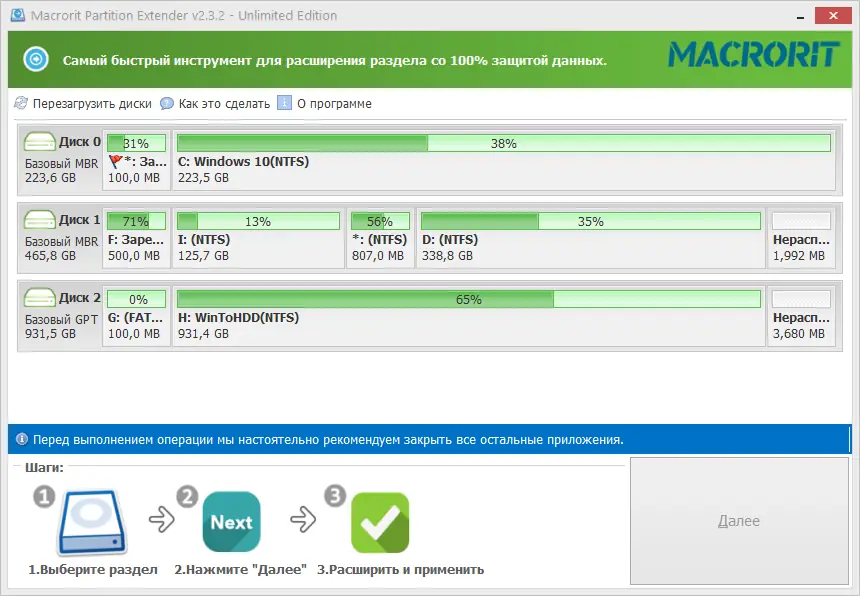Click the disk illustration in step 1
This screenshot has height=596, width=860.
click(x=90, y=521)
